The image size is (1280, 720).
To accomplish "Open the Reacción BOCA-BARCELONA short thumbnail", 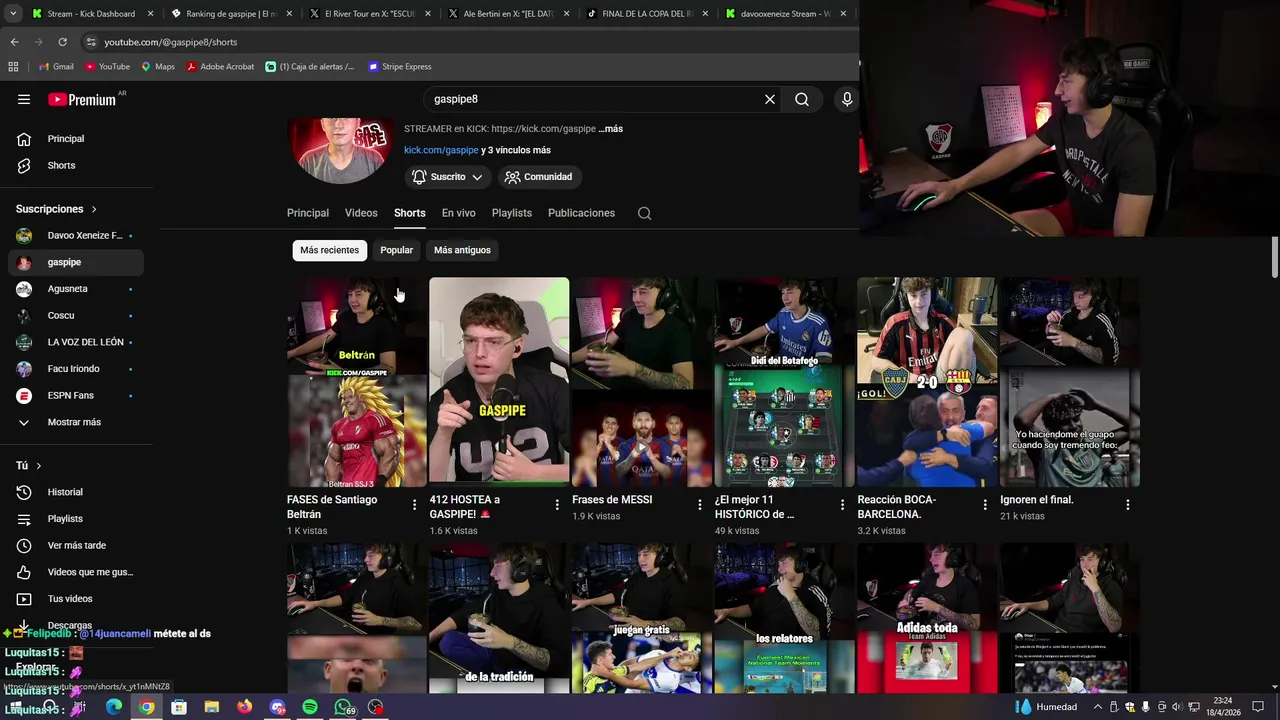I will [x=927, y=382].
